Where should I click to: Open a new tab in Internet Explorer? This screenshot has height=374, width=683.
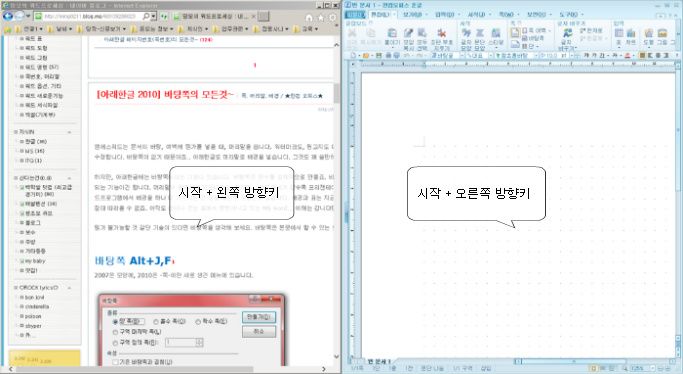[x=263, y=17]
